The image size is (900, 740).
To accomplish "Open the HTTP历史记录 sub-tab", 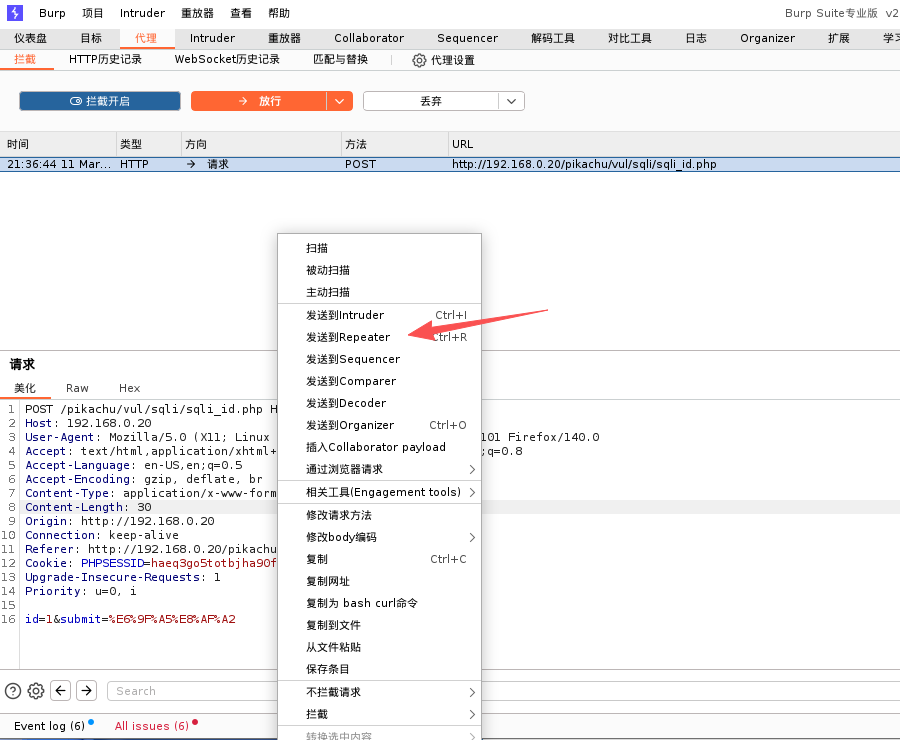I will coord(105,59).
